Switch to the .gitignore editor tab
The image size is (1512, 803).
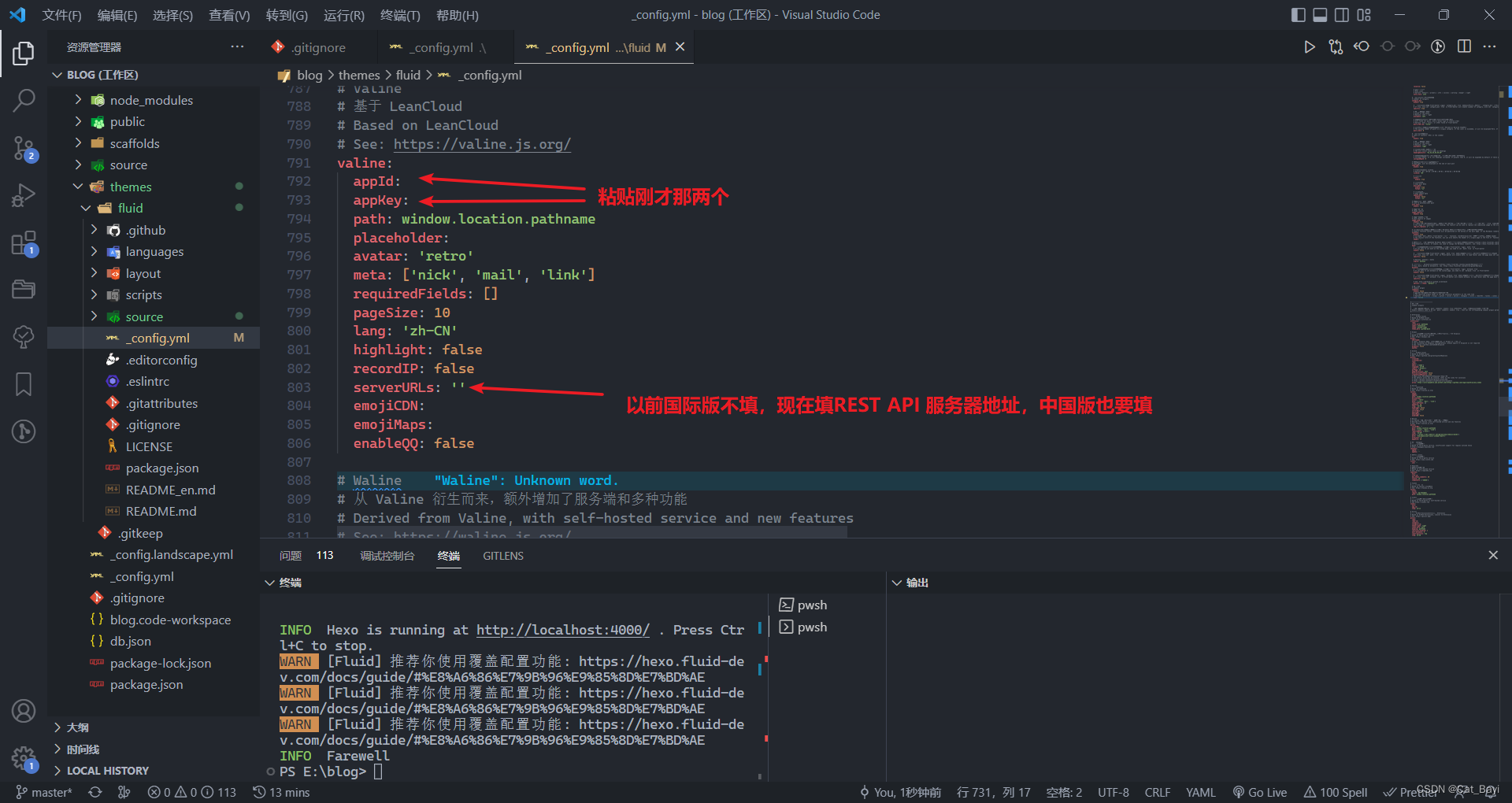318,47
